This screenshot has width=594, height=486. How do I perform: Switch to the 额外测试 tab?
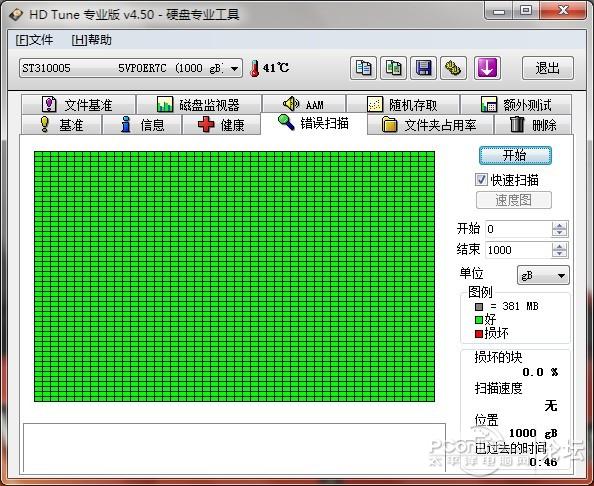tap(516, 105)
